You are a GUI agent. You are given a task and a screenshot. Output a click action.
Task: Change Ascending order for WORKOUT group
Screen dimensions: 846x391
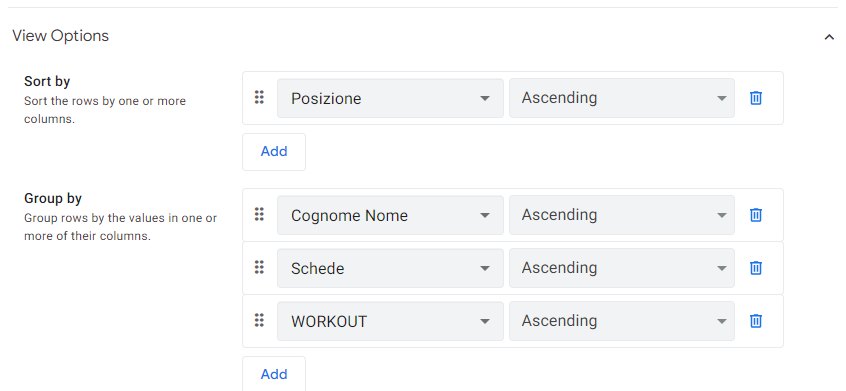[x=622, y=321]
